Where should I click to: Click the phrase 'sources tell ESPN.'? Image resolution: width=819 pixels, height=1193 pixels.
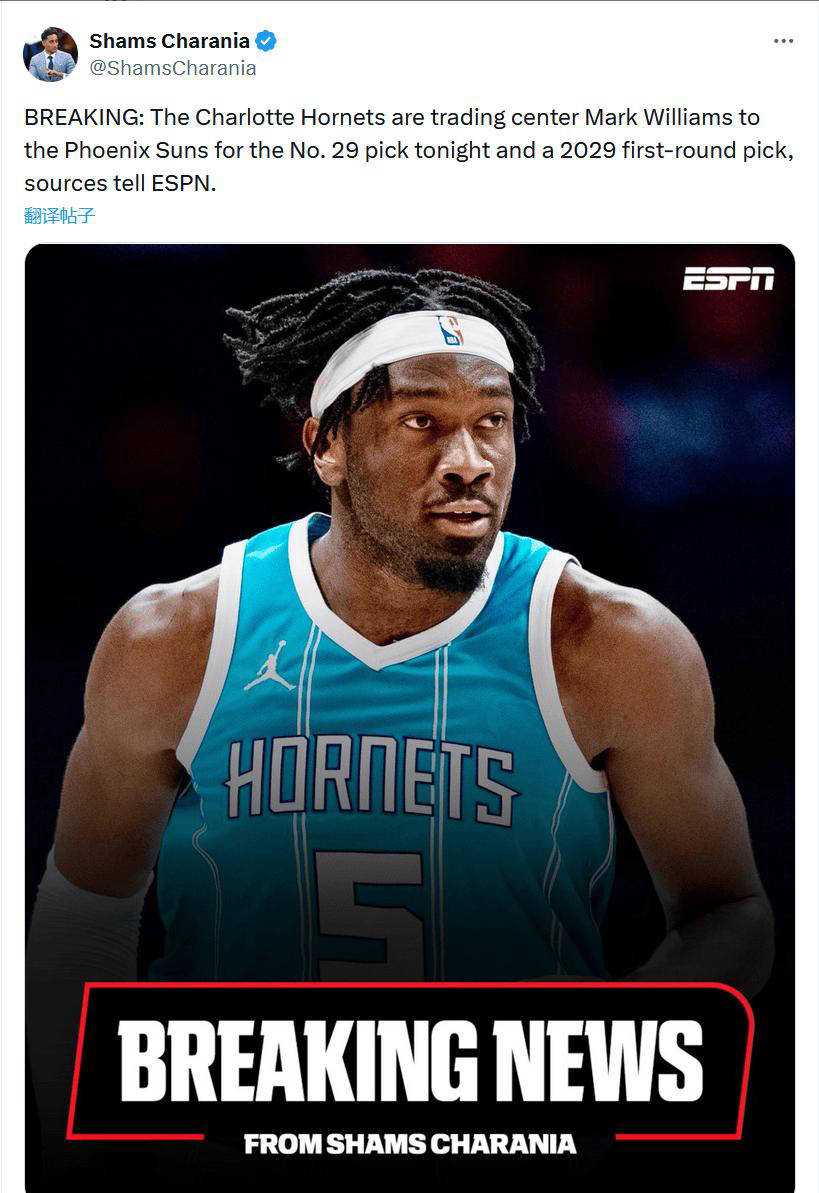click(x=120, y=183)
